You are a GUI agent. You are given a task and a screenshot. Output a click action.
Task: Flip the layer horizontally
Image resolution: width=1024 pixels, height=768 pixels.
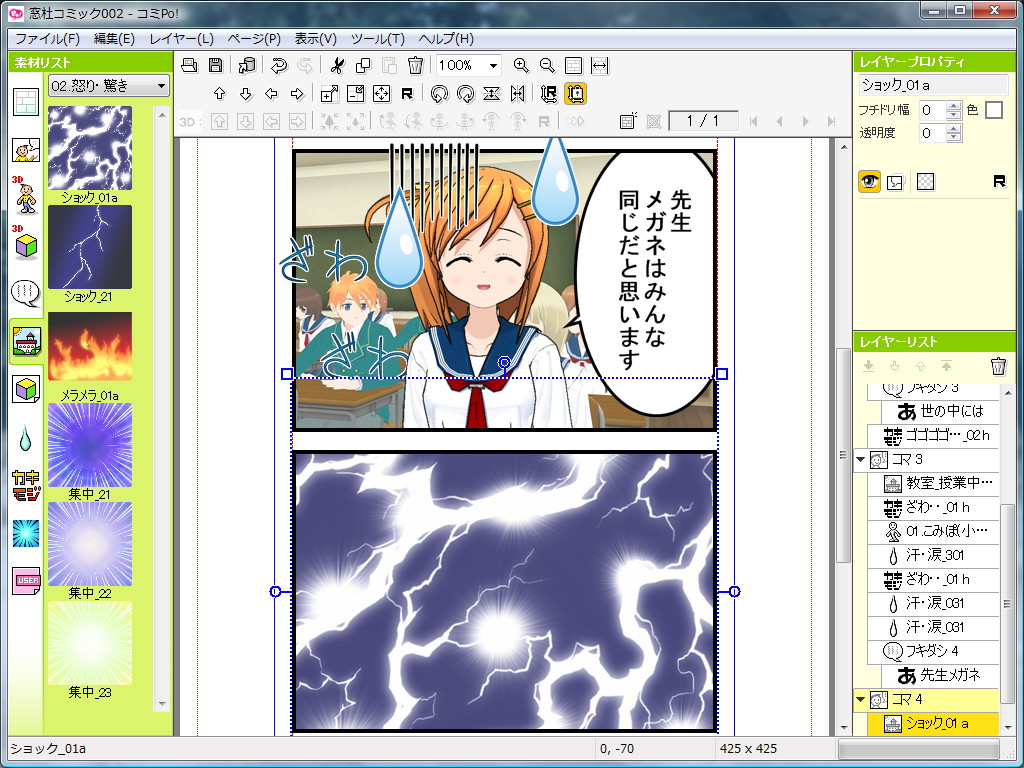point(517,93)
